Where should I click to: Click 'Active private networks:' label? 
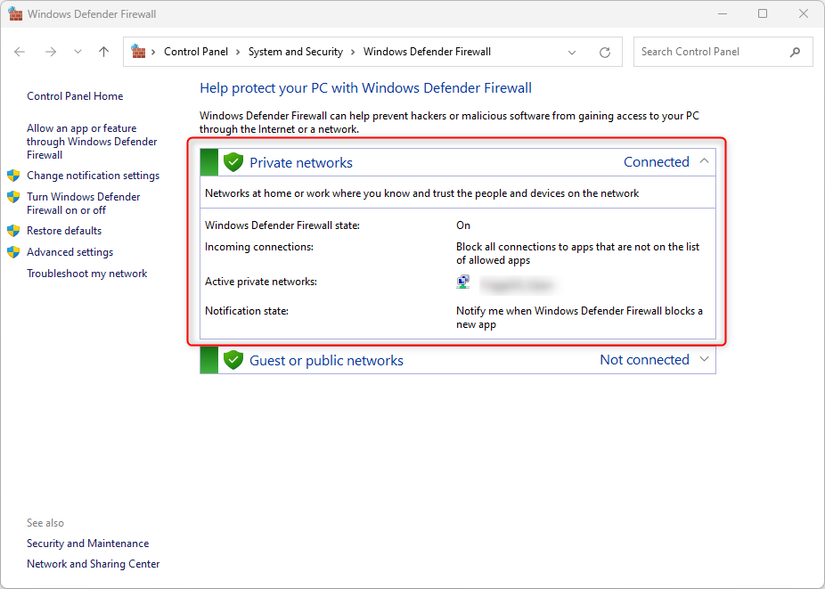point(261,282)
